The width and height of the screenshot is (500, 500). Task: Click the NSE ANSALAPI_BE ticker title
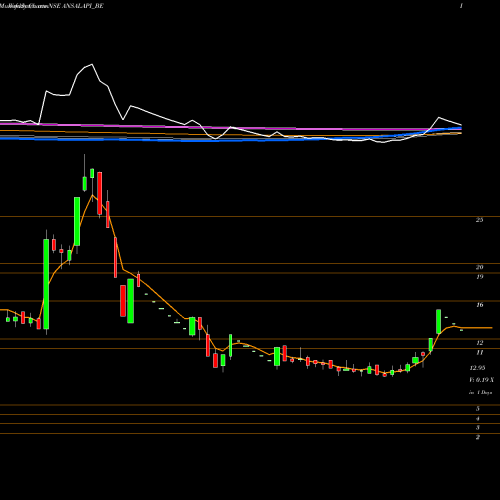point(76,6)
